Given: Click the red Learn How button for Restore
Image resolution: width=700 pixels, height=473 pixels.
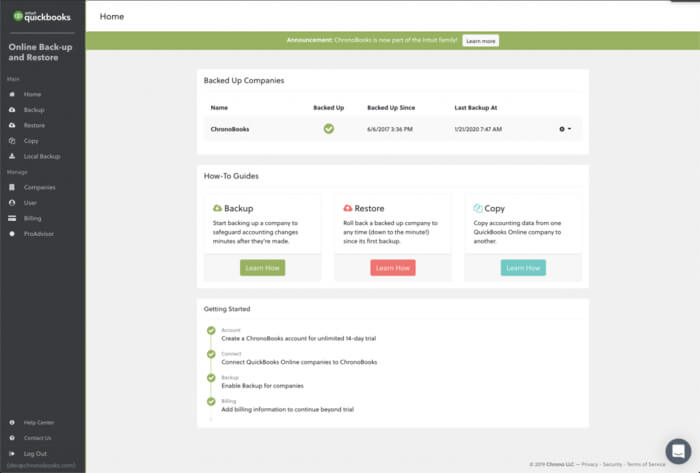Looking at the screenshot, I should point(393,268).
